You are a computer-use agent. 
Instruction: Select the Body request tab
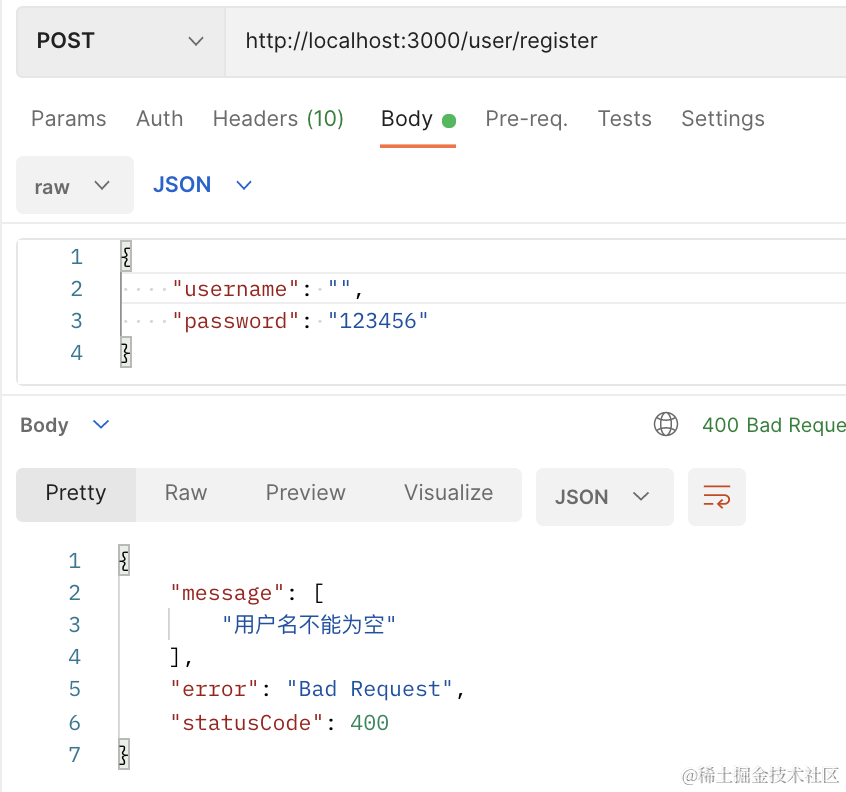418,120
